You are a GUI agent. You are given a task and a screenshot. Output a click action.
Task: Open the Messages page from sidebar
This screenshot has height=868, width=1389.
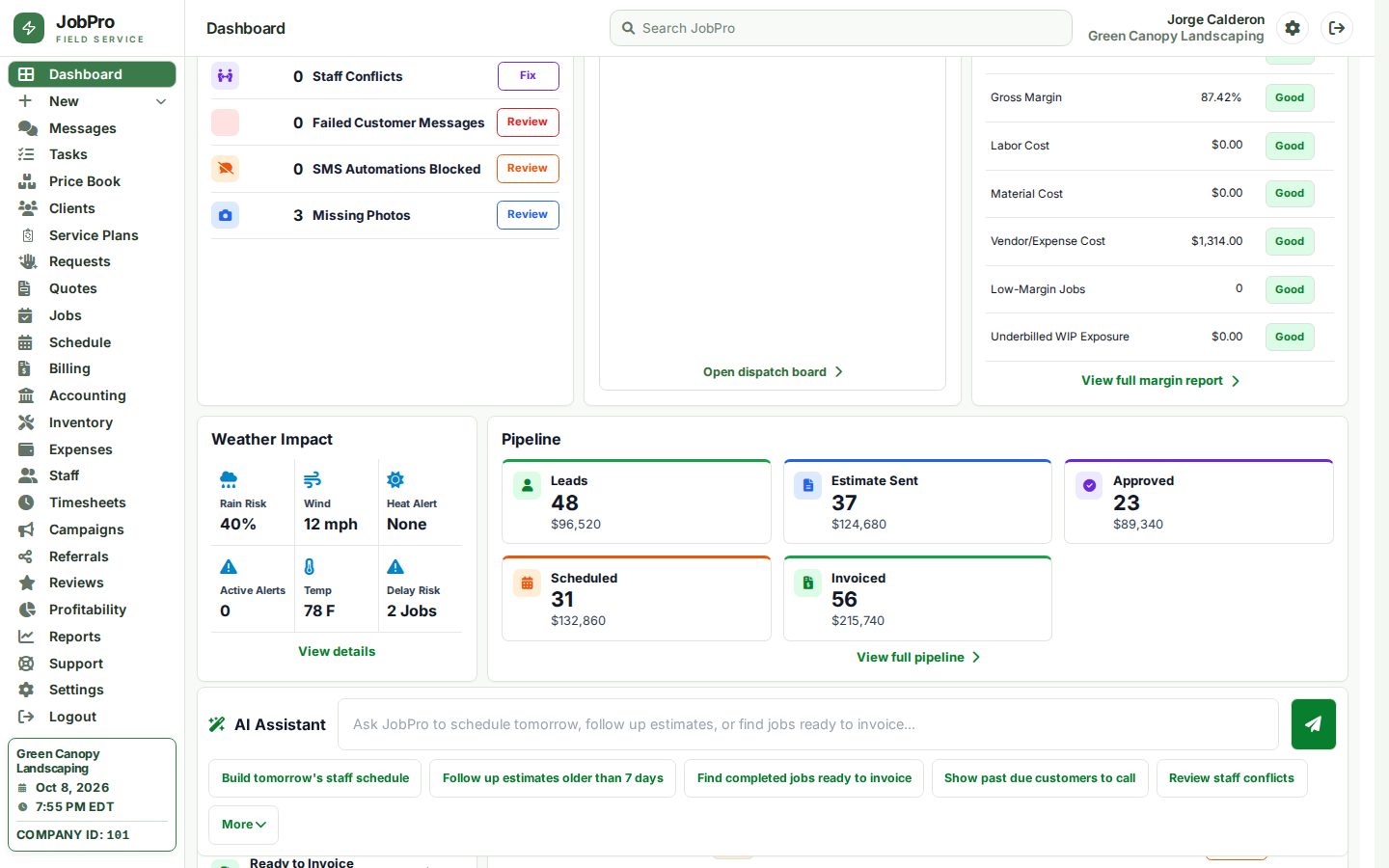[x=92, y=128]
